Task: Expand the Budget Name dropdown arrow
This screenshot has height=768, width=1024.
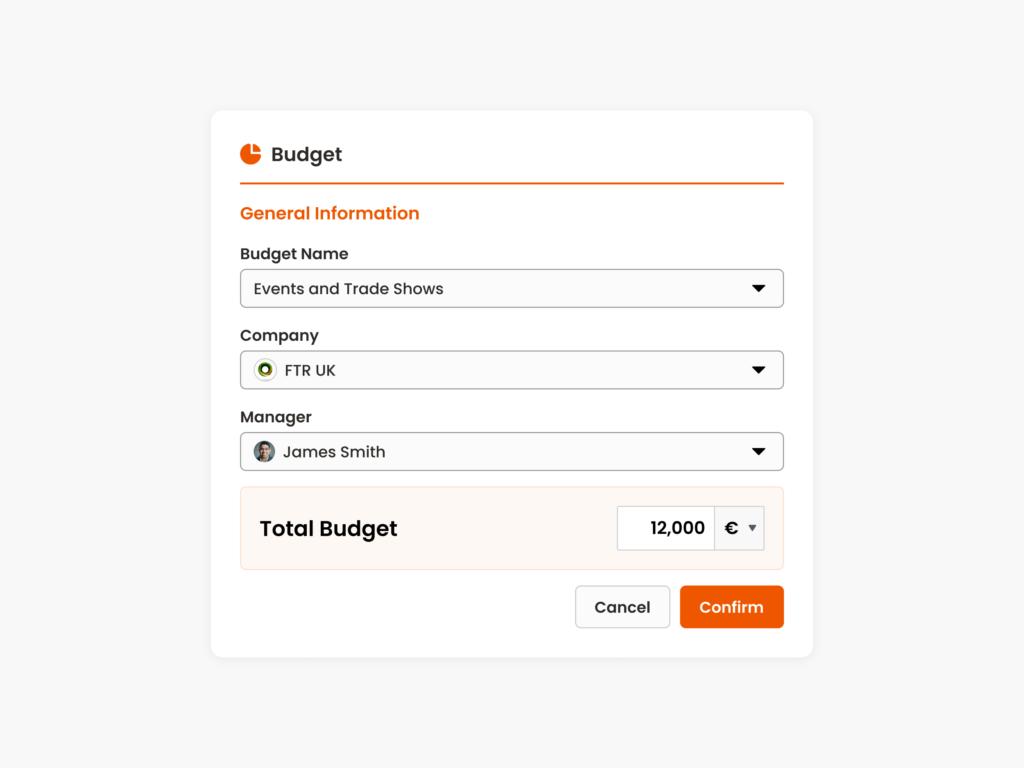Action: pyautogui.click(x=758, y=289)
